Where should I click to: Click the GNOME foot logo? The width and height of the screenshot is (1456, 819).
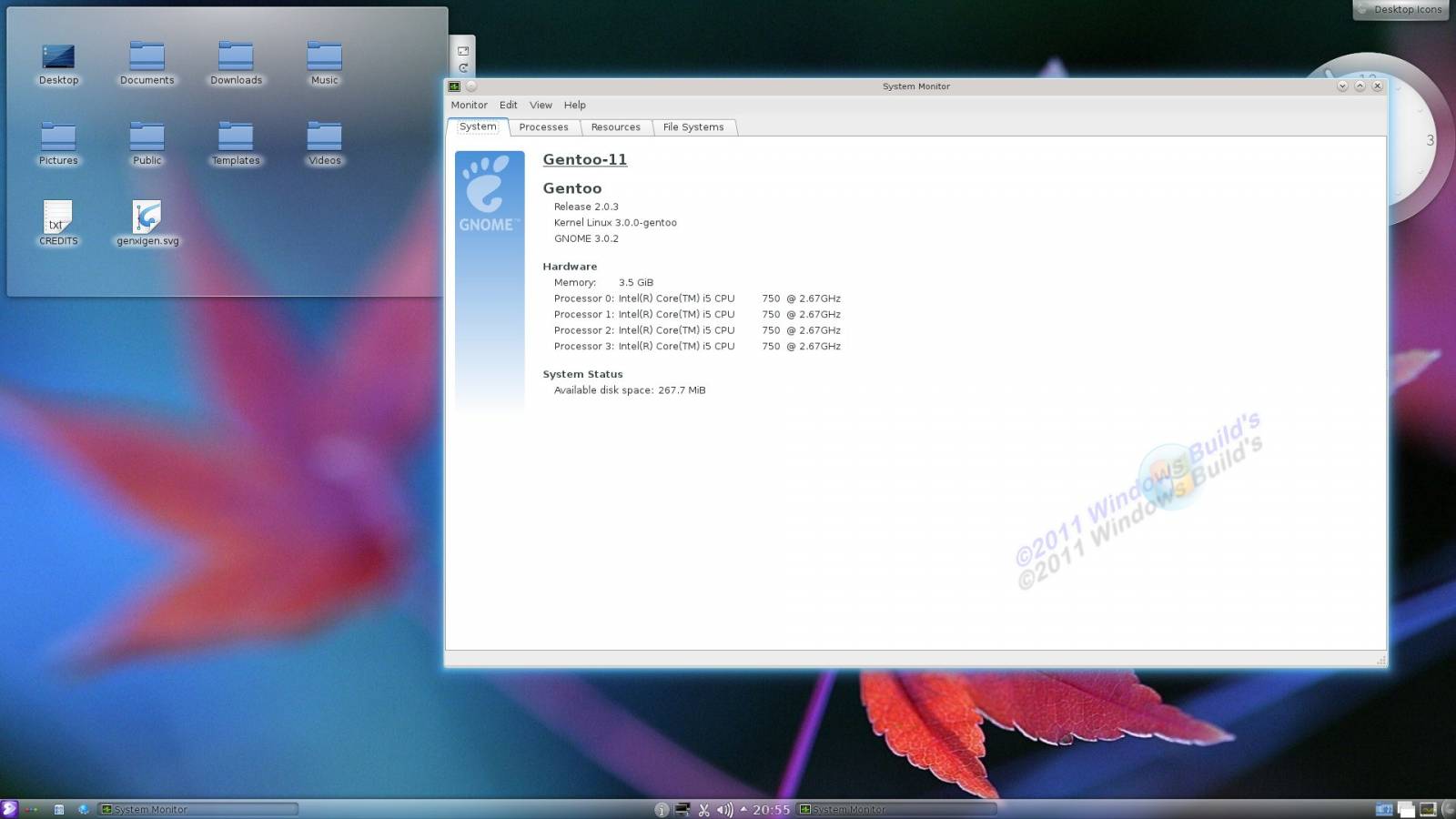[x=490, y=192]
